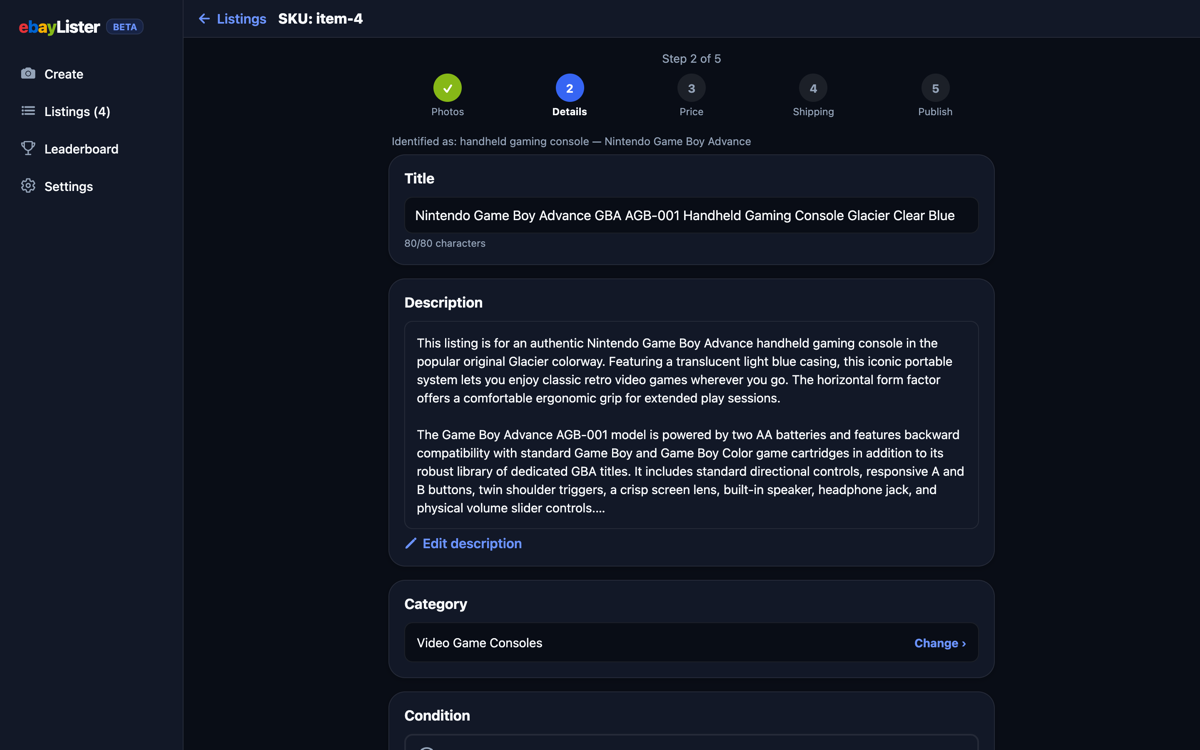Image resolution: width=1200 pixels, height=750 pixels.
Task: Click the back arrow icon before Listings
Action: [204, 19]
